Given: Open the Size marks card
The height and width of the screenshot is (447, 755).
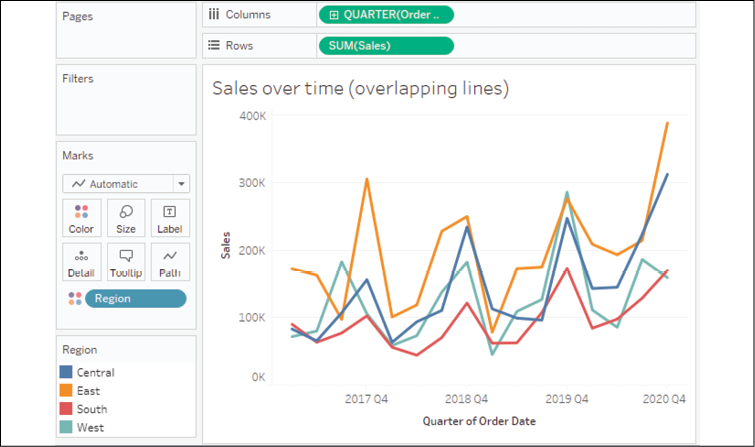Looking at the screenshot, I should (126, 218).
